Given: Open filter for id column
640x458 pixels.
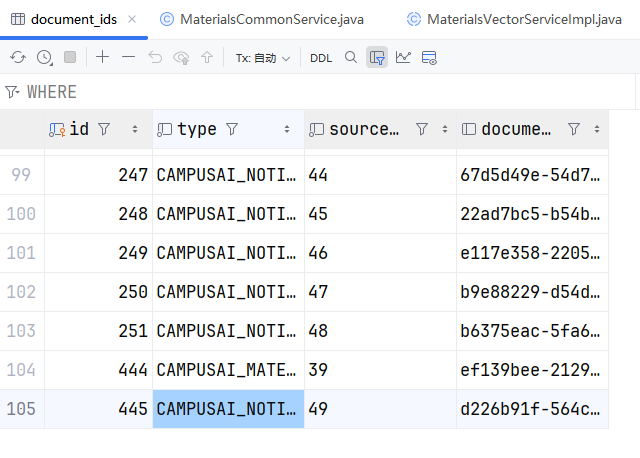Looking at the screenshot, I should point(104,129).
